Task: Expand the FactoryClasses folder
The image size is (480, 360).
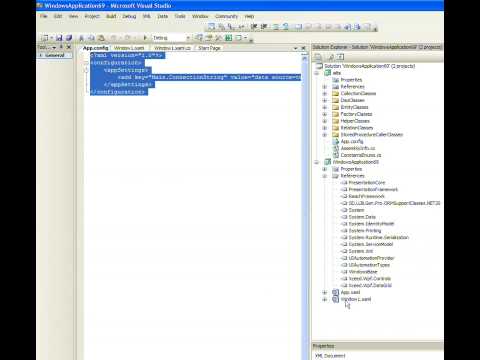Action: coord(325,114)
